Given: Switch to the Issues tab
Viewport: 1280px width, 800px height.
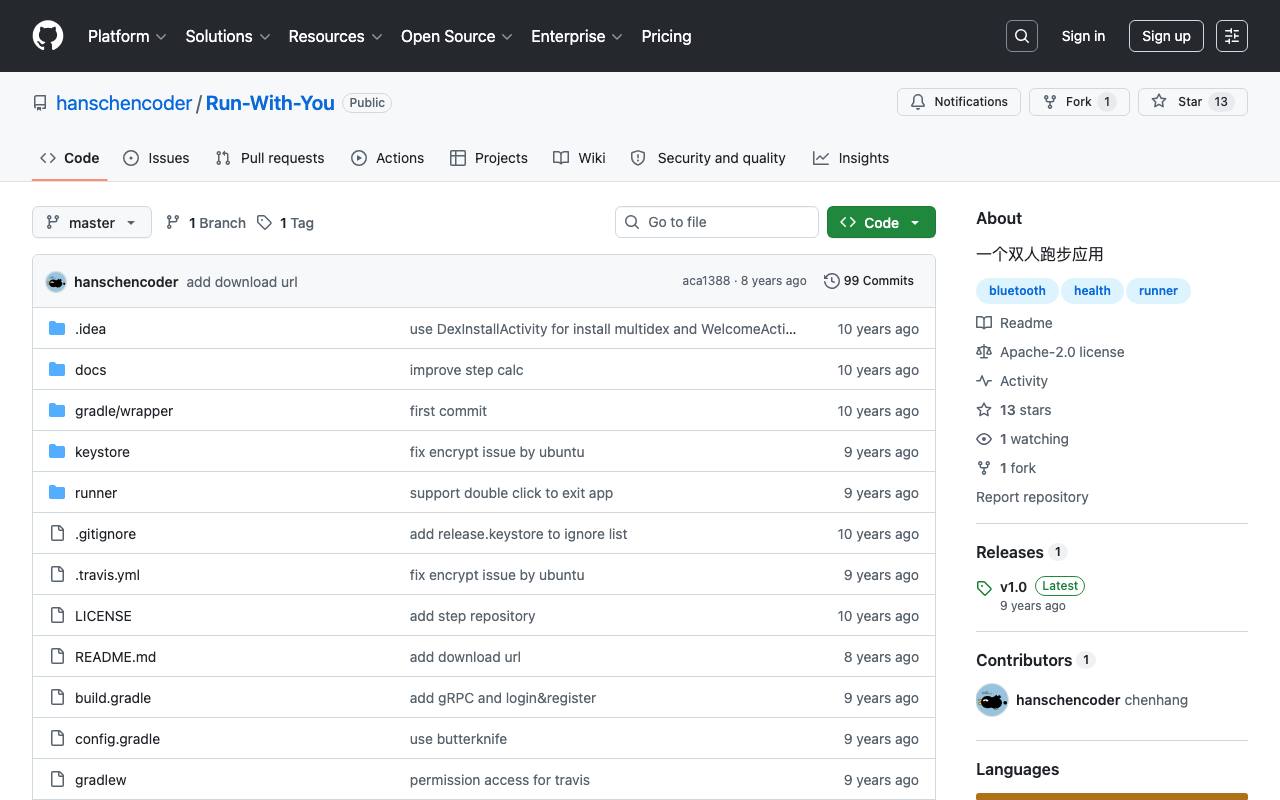Looking at the screenshot, I should pos(156,158).
